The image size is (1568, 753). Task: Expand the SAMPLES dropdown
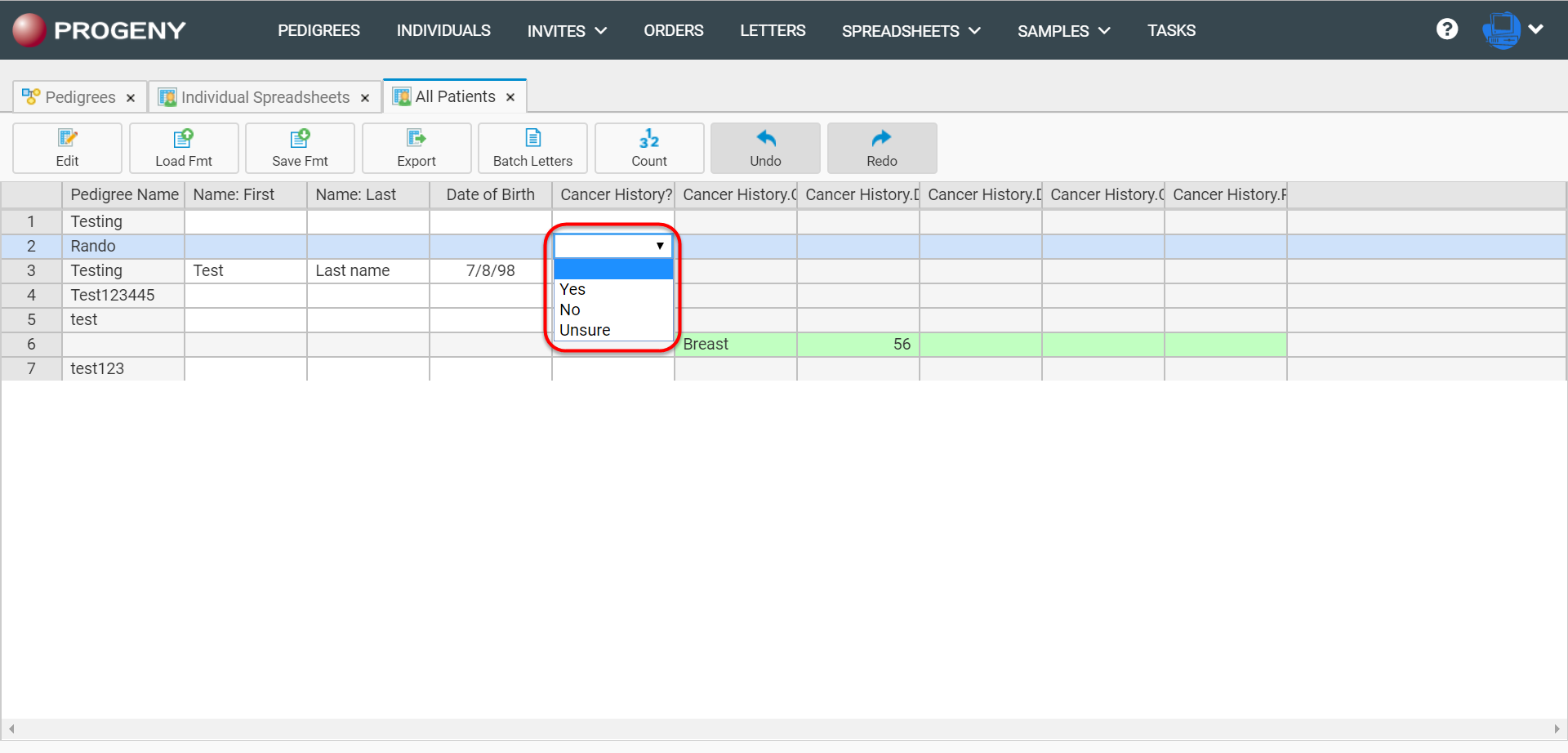click(1063, 31)
